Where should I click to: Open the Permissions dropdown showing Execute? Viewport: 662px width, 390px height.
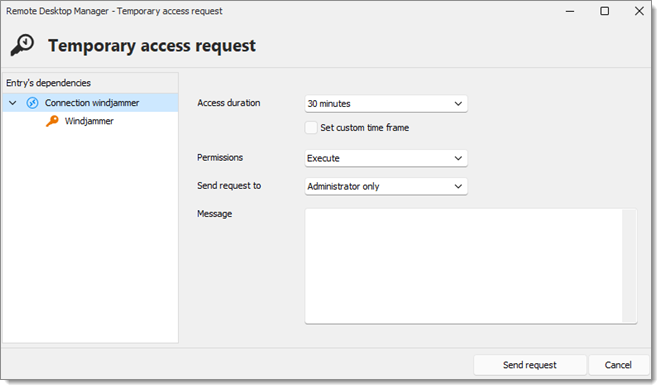click(386, 158)
